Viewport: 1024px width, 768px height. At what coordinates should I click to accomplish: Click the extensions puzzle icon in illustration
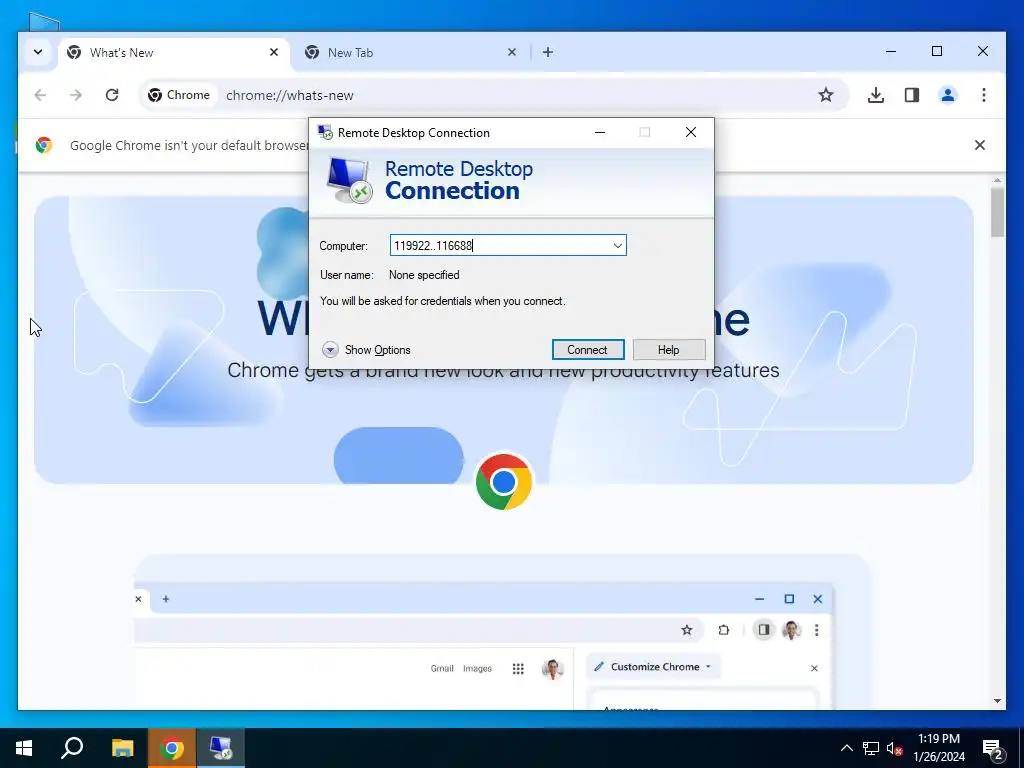724,630
